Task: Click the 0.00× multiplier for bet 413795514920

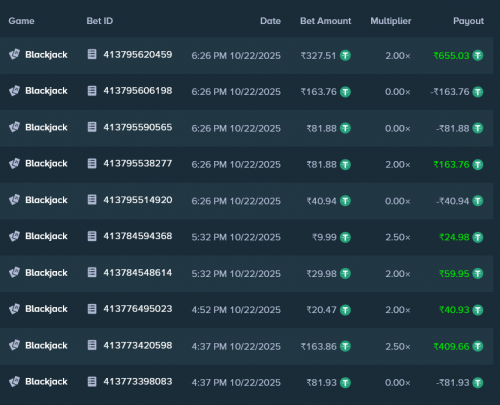Action: coord(398,201)
